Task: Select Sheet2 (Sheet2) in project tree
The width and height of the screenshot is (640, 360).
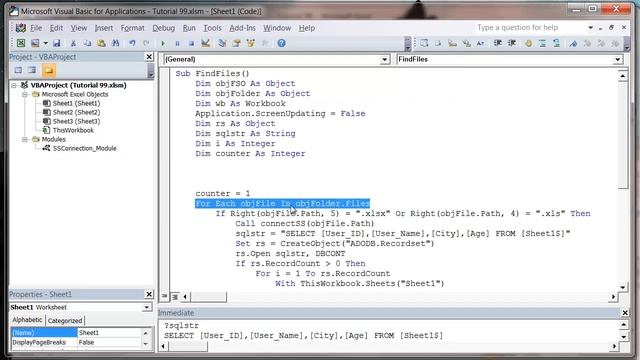Action: tap(76, 112)
